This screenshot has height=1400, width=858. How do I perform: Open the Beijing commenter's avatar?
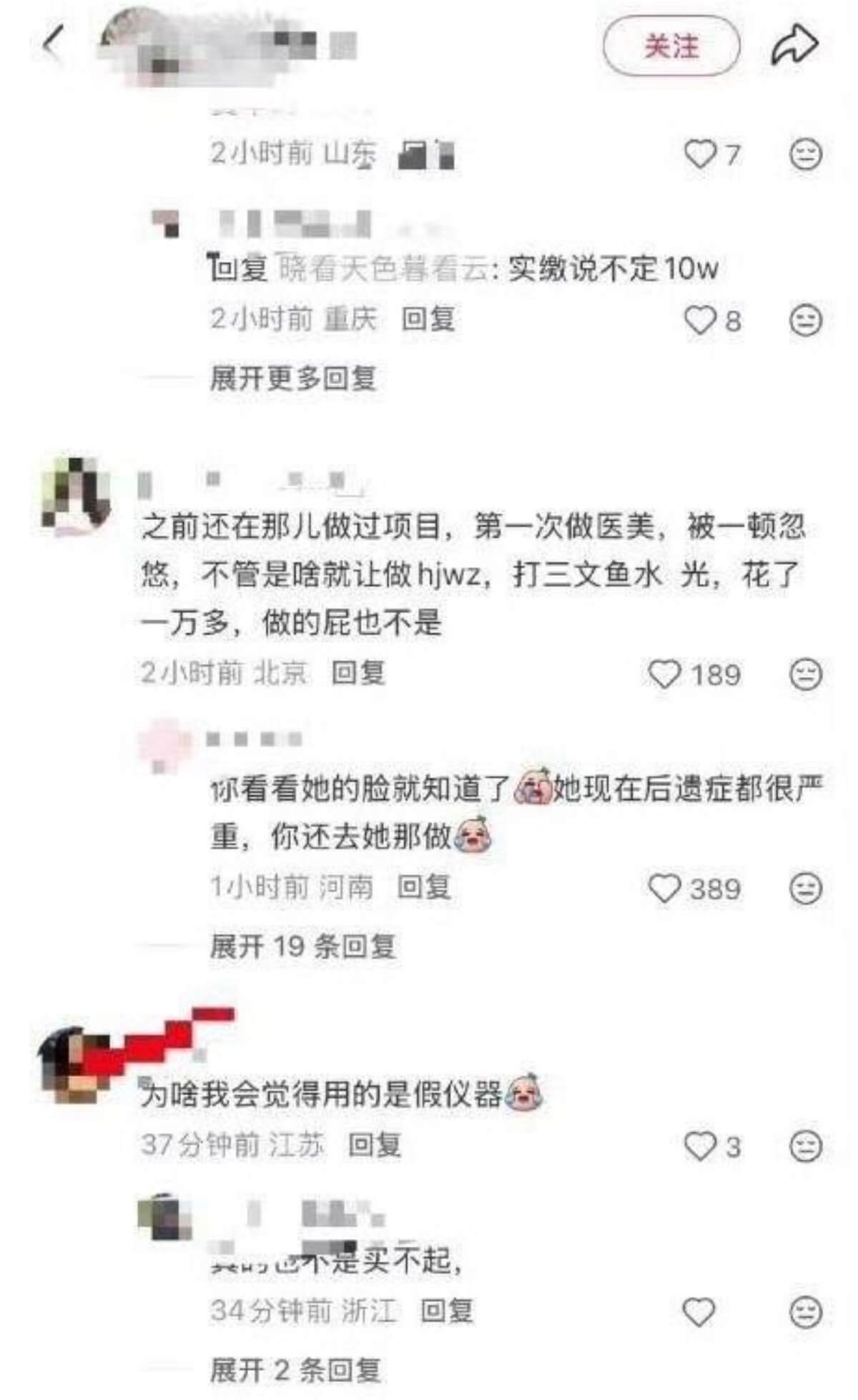pos(77,495)
